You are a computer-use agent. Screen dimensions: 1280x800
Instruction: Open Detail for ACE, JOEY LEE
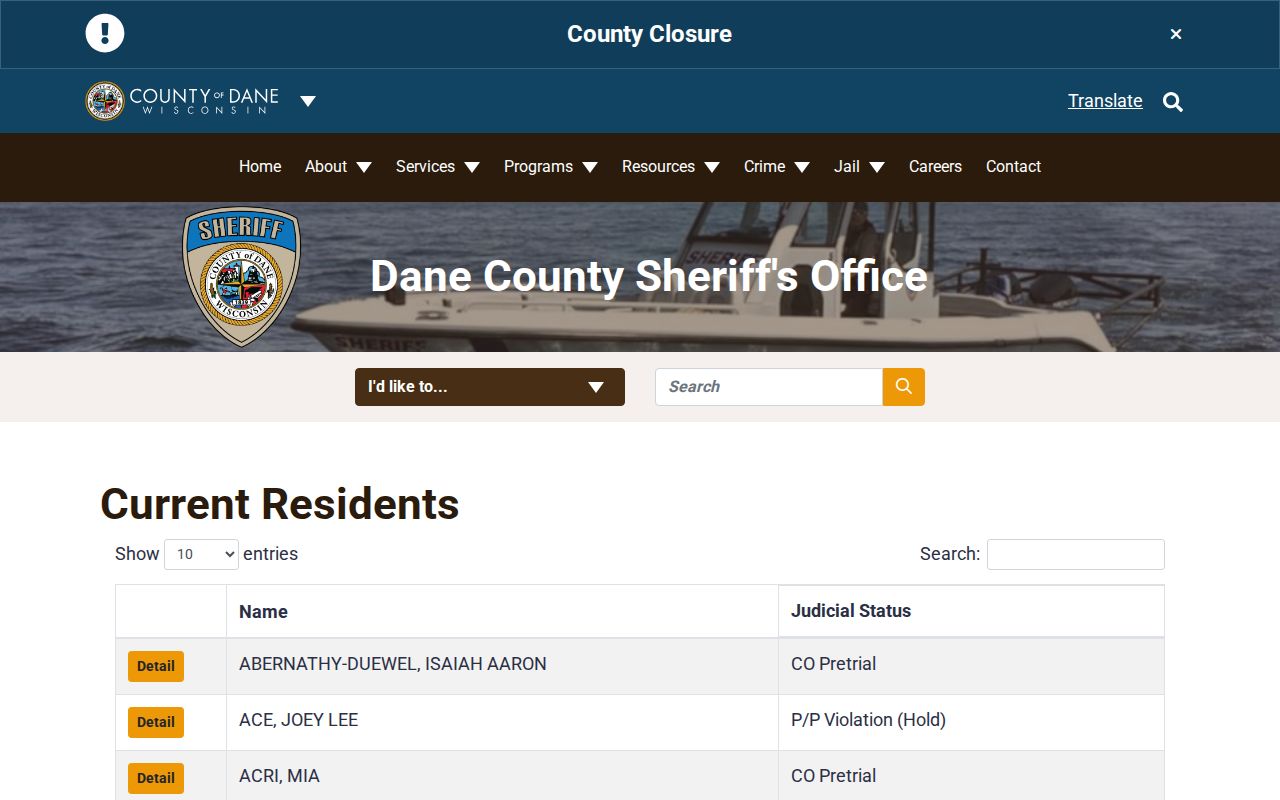click(x=156, y=722)
